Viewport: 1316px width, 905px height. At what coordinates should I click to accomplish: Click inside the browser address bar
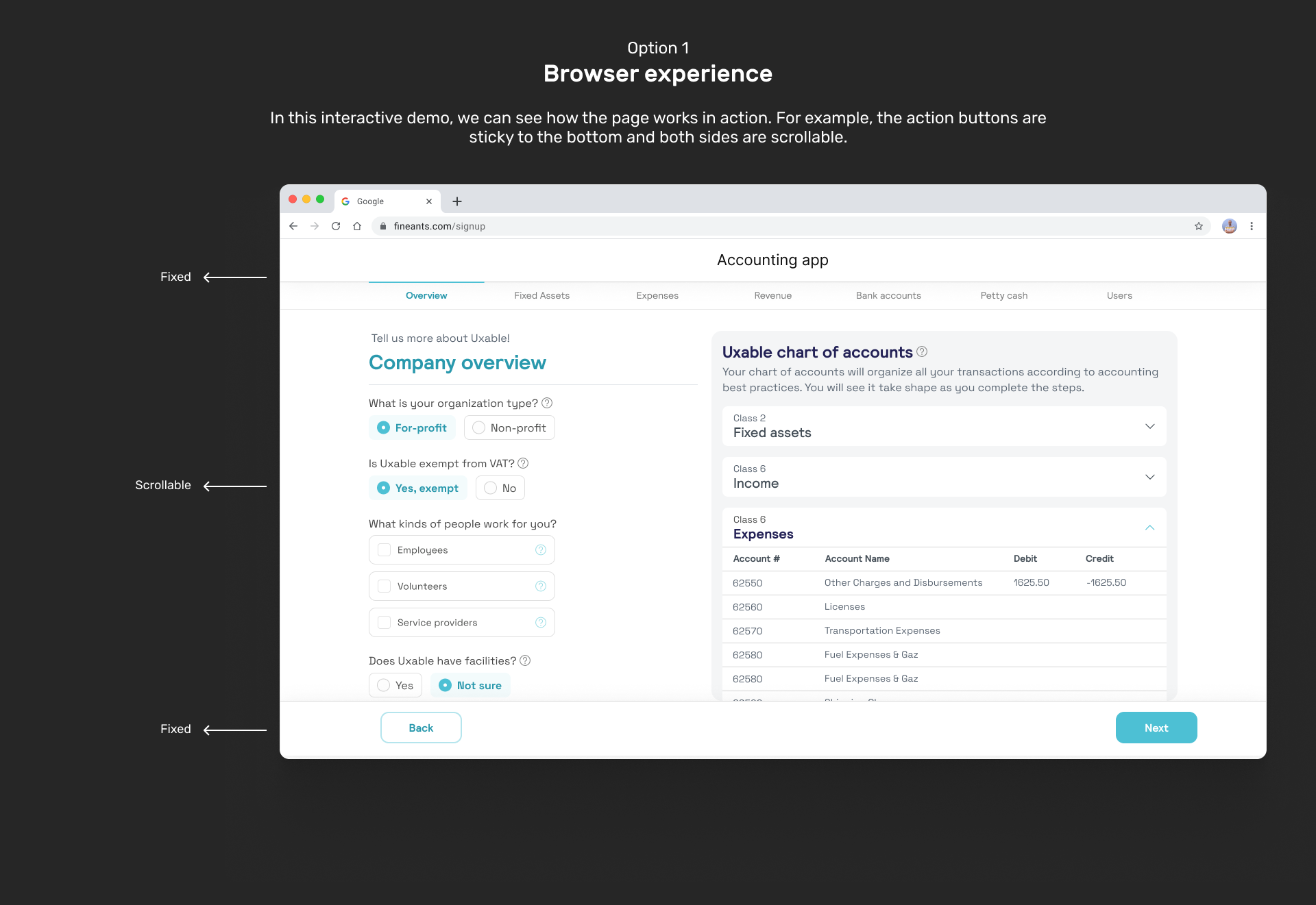(617, 226)
